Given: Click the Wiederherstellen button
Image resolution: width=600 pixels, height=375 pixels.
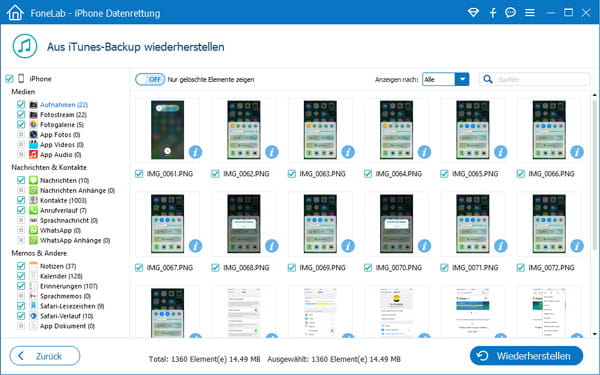Looking at the screenshot, I should [x=527, y=356].
